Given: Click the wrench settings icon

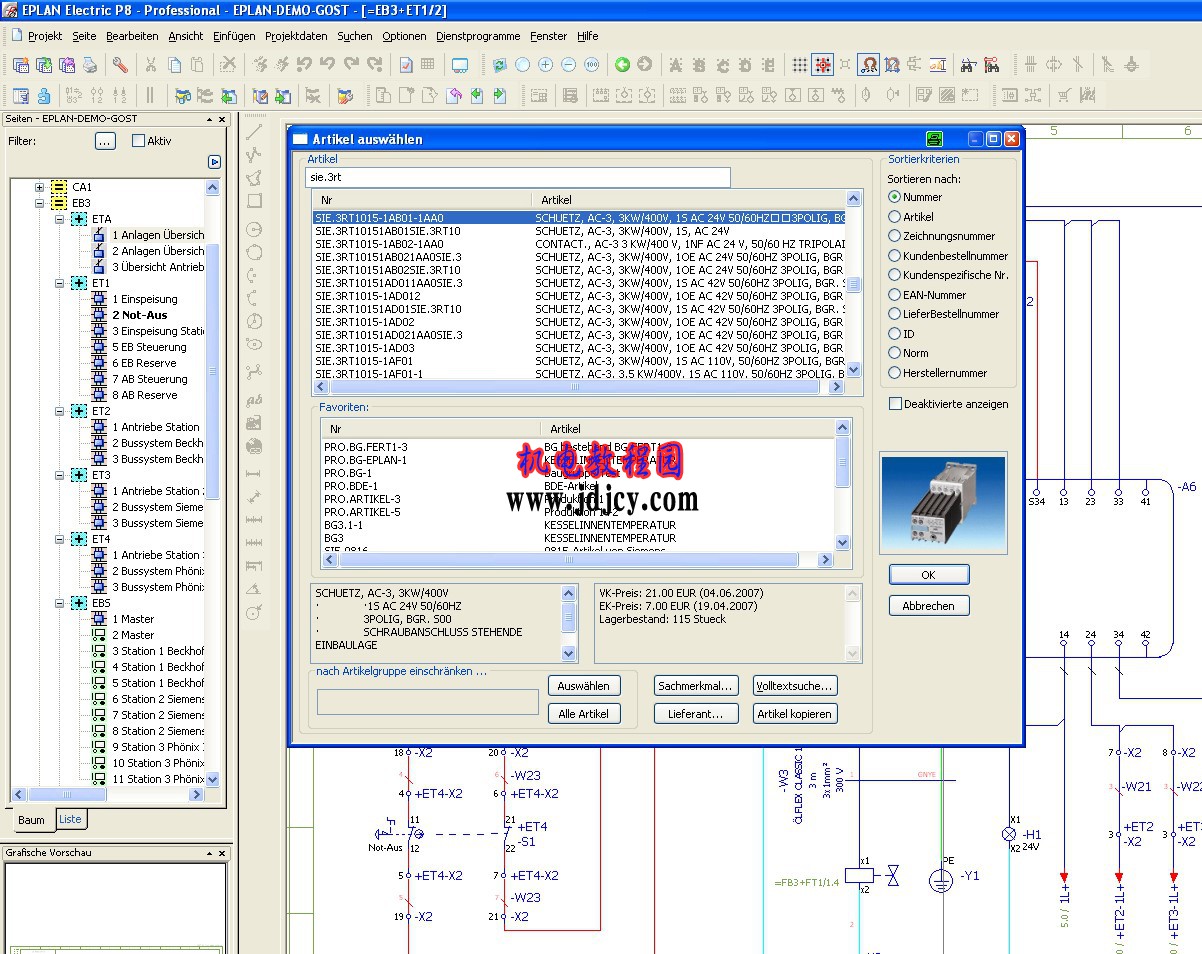Looking at the screenshot, I should 119,65.
